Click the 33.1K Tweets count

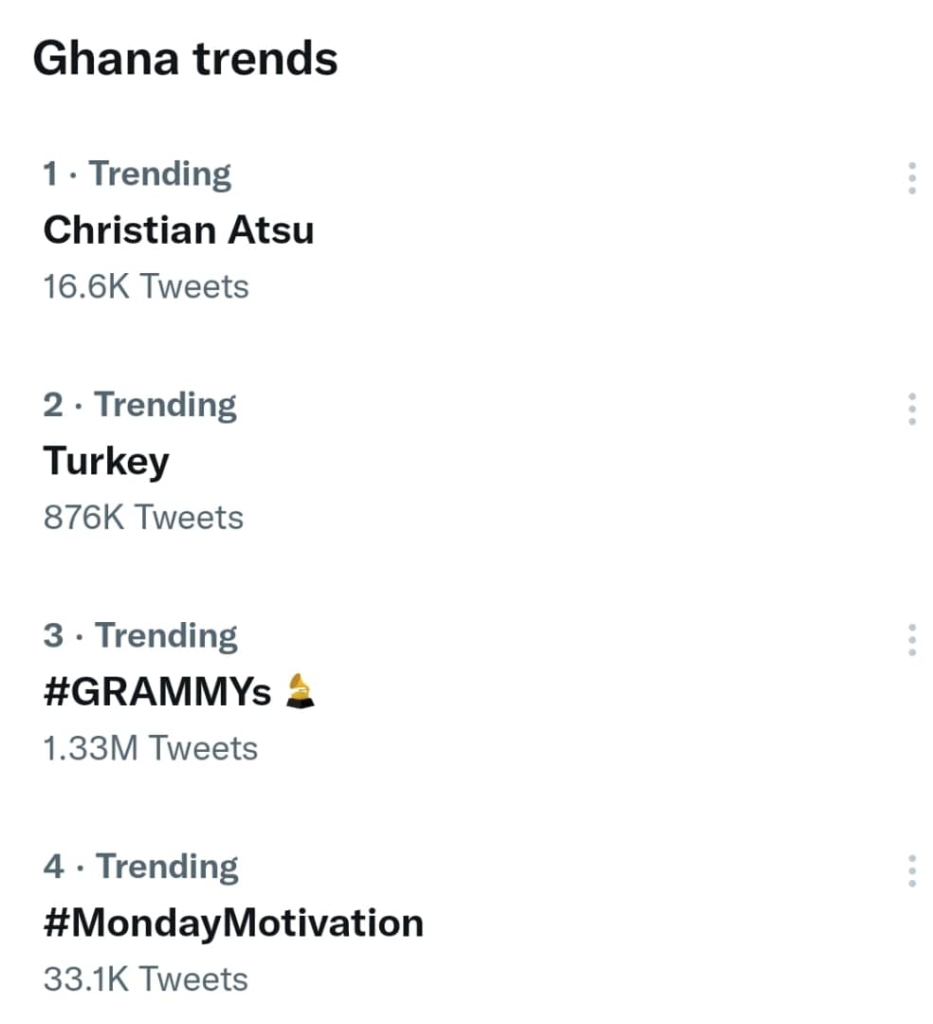(146, 979)
